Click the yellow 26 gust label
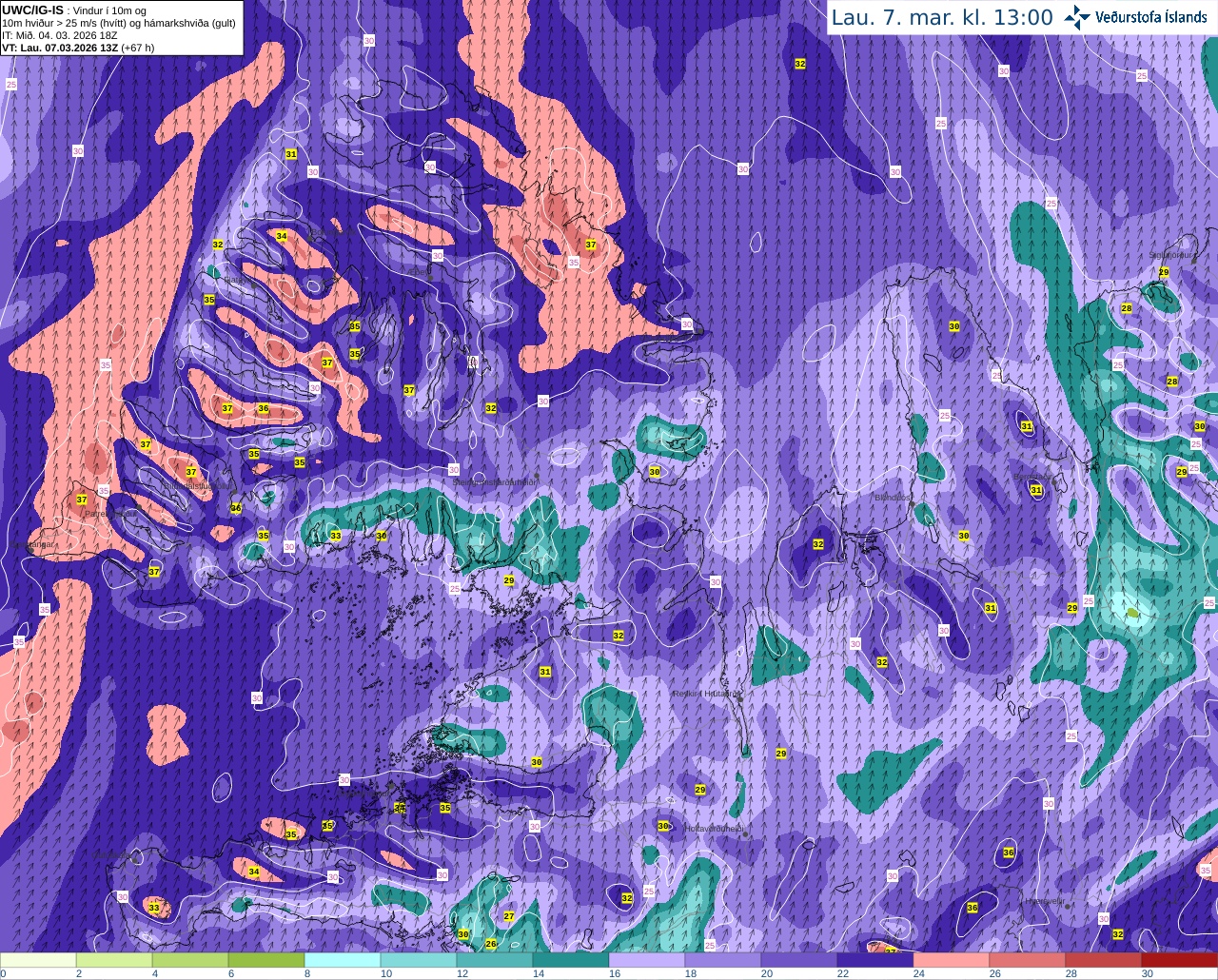1218x980 pixels. (491, 944)
